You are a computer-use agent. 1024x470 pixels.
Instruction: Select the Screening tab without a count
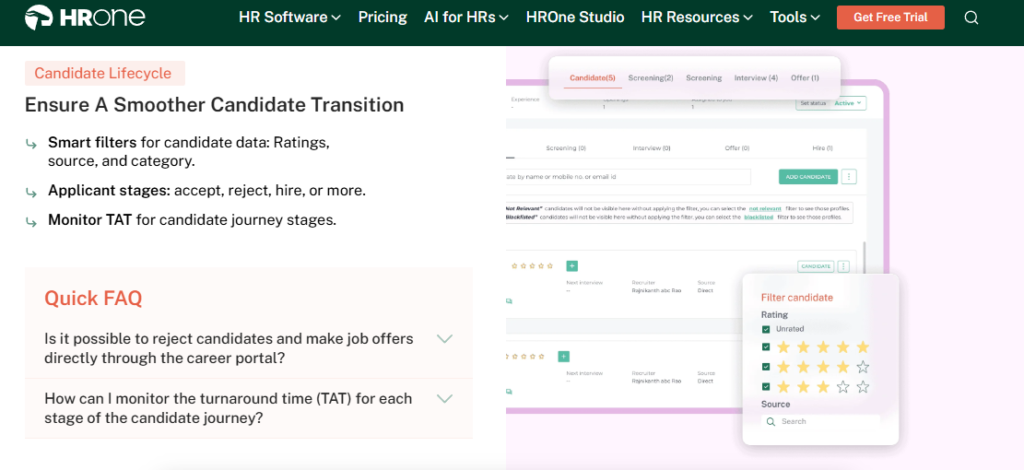[x=703, y=78]
